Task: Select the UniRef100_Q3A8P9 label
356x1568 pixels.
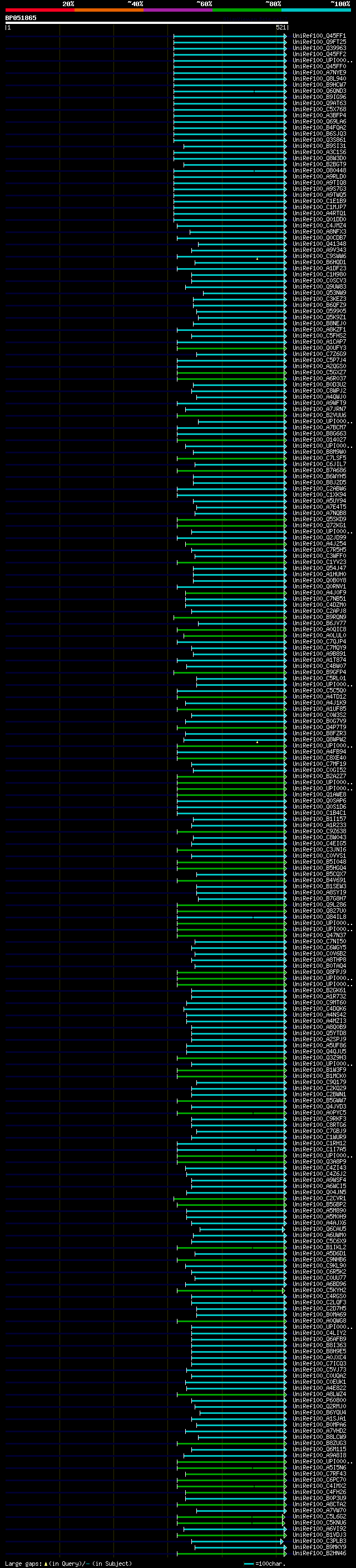Action: [319, 1161]
